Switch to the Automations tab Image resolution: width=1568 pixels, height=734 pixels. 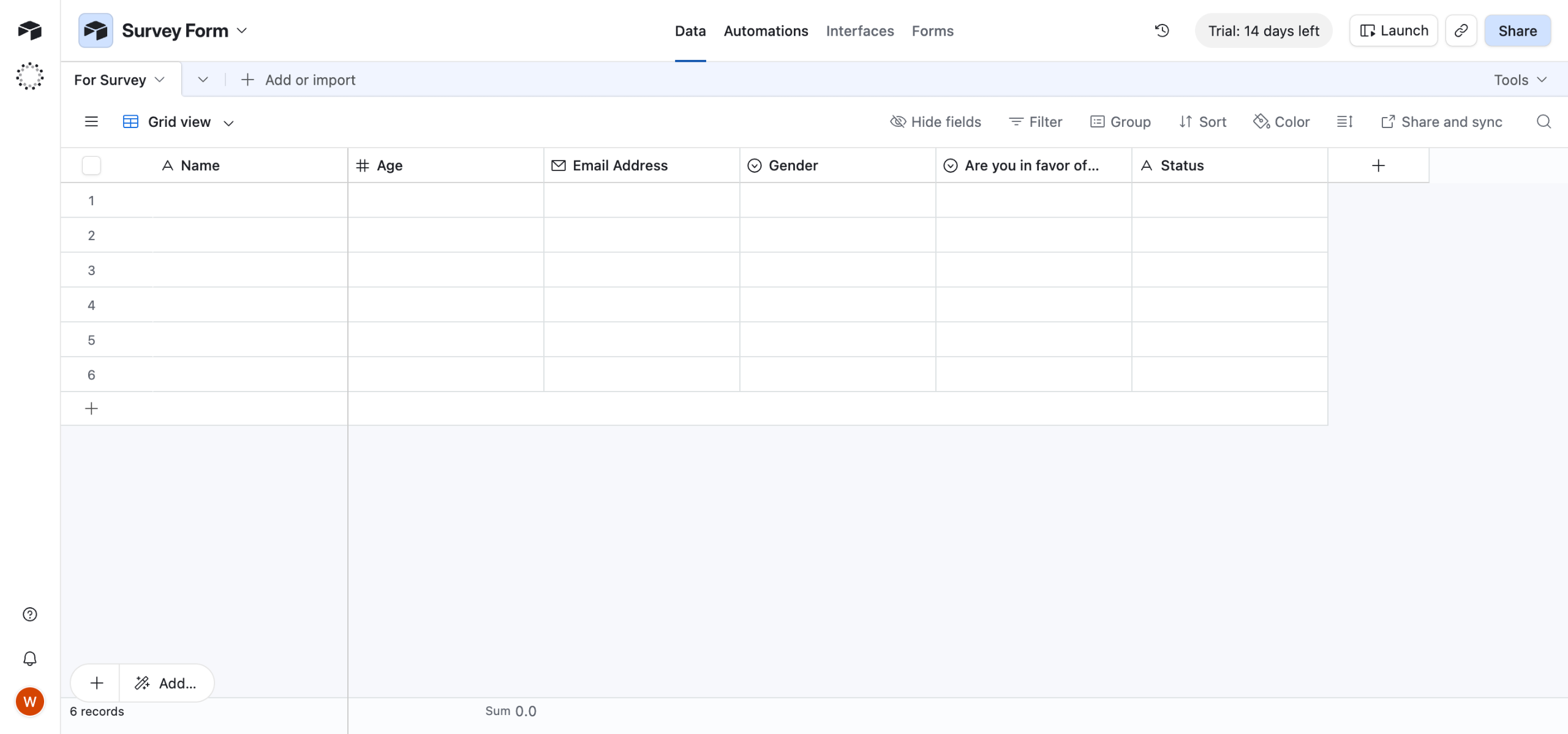click(x=766, y=31)
